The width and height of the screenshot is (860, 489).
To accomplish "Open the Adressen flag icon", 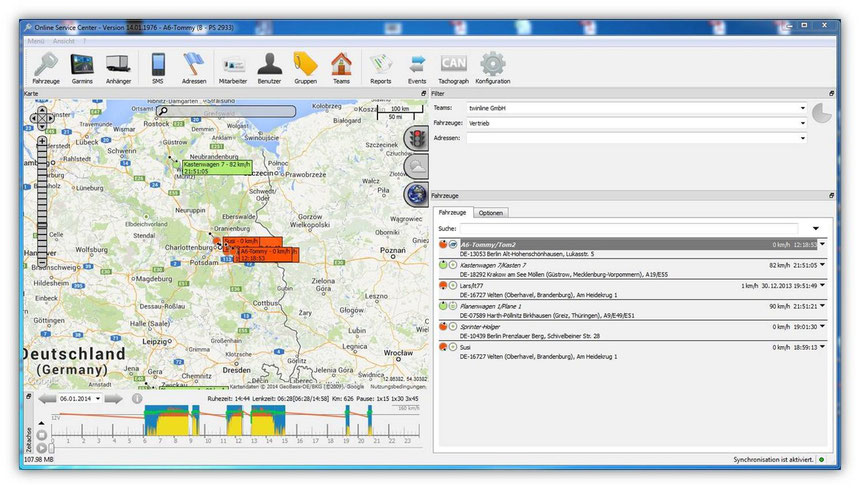I will pyautogui.click(x=194, y=69).
